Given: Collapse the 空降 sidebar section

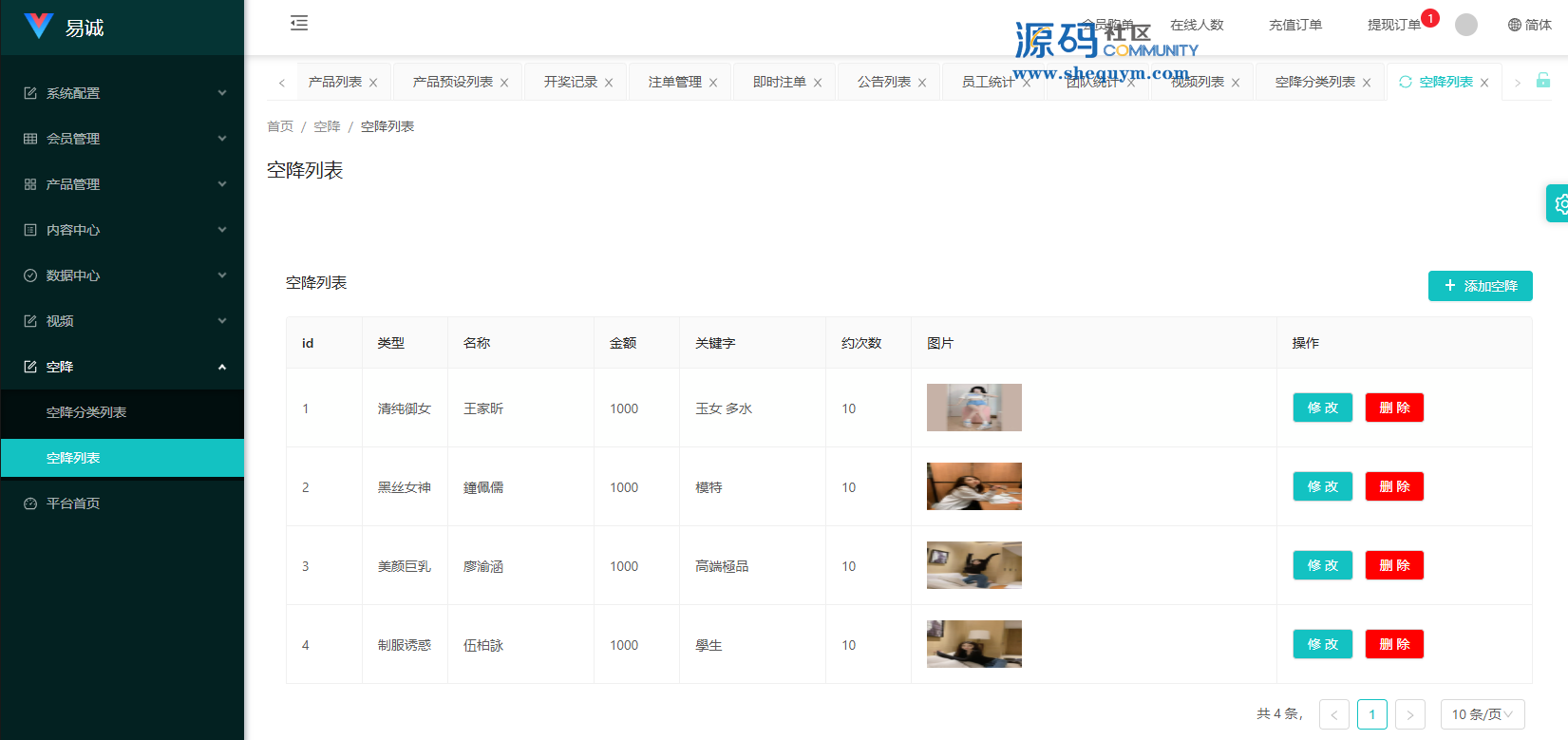Looking at the screenshot, I should (x=123, y=367).
